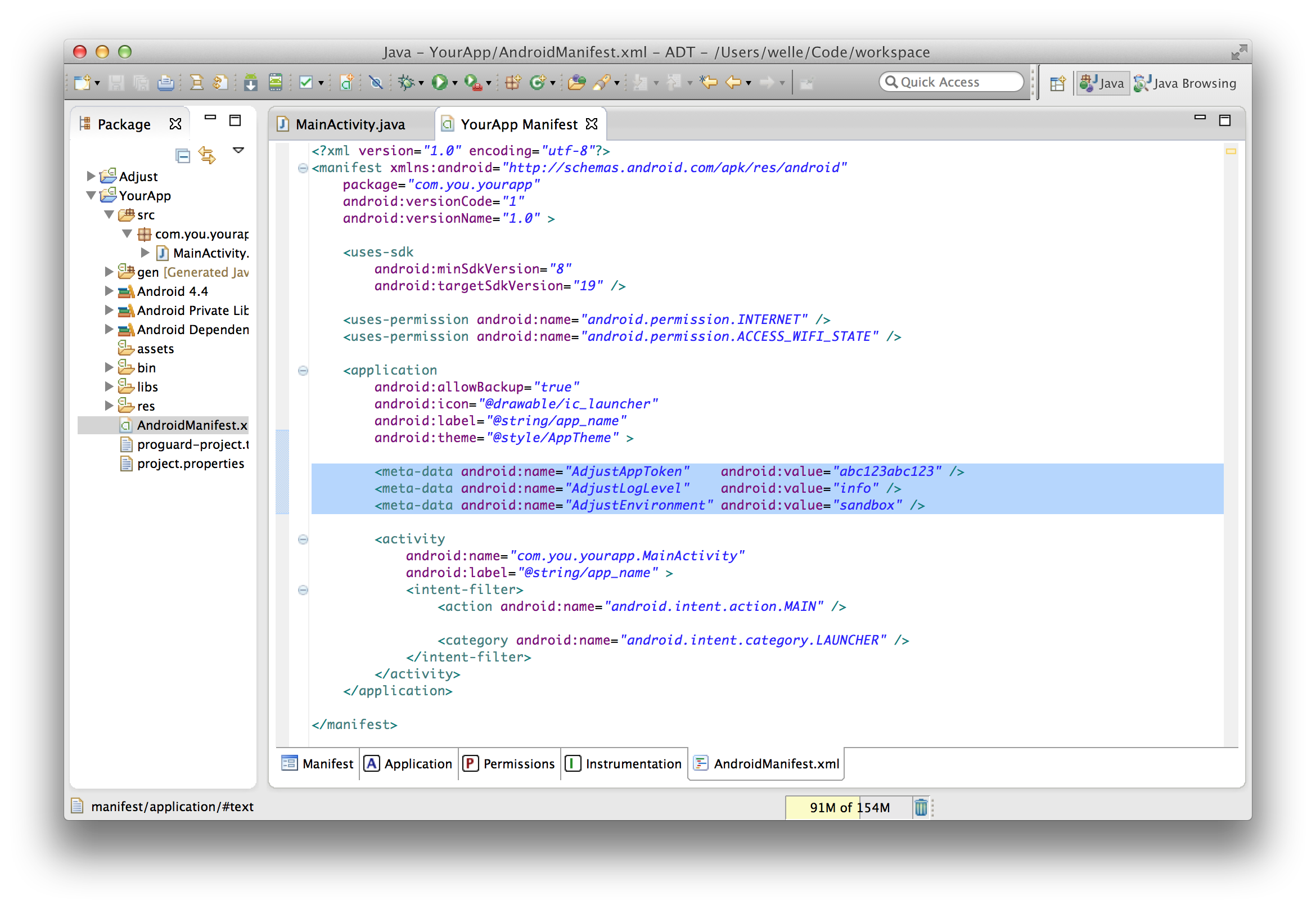Collapse the intent-filter fold marker

[303, 590]
